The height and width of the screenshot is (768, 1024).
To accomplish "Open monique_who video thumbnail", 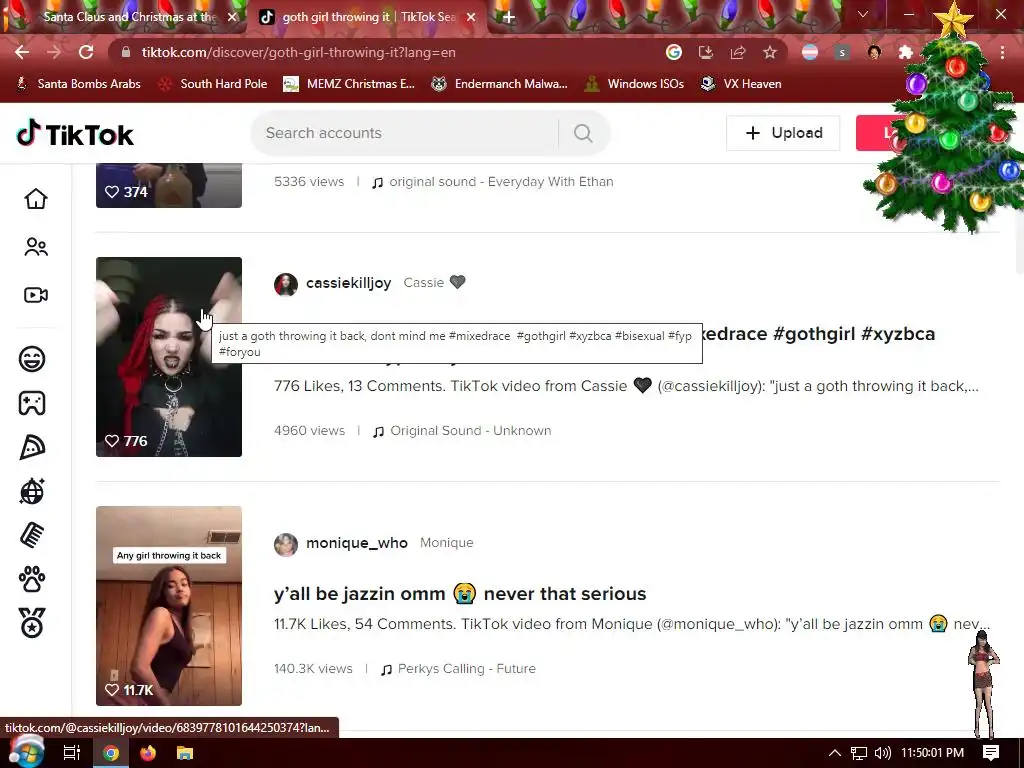I will pyautogui.click(x=168, y=606).
